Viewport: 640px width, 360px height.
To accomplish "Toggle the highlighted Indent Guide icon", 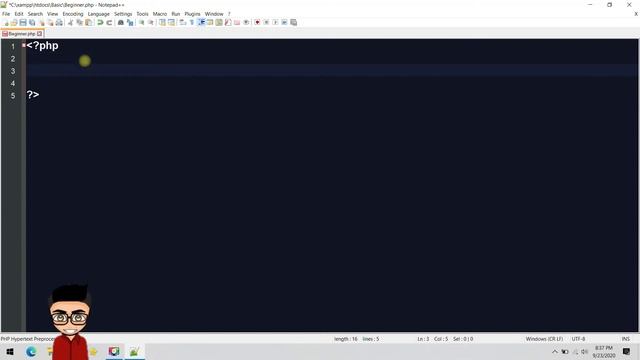I will [x=201, y=22].
